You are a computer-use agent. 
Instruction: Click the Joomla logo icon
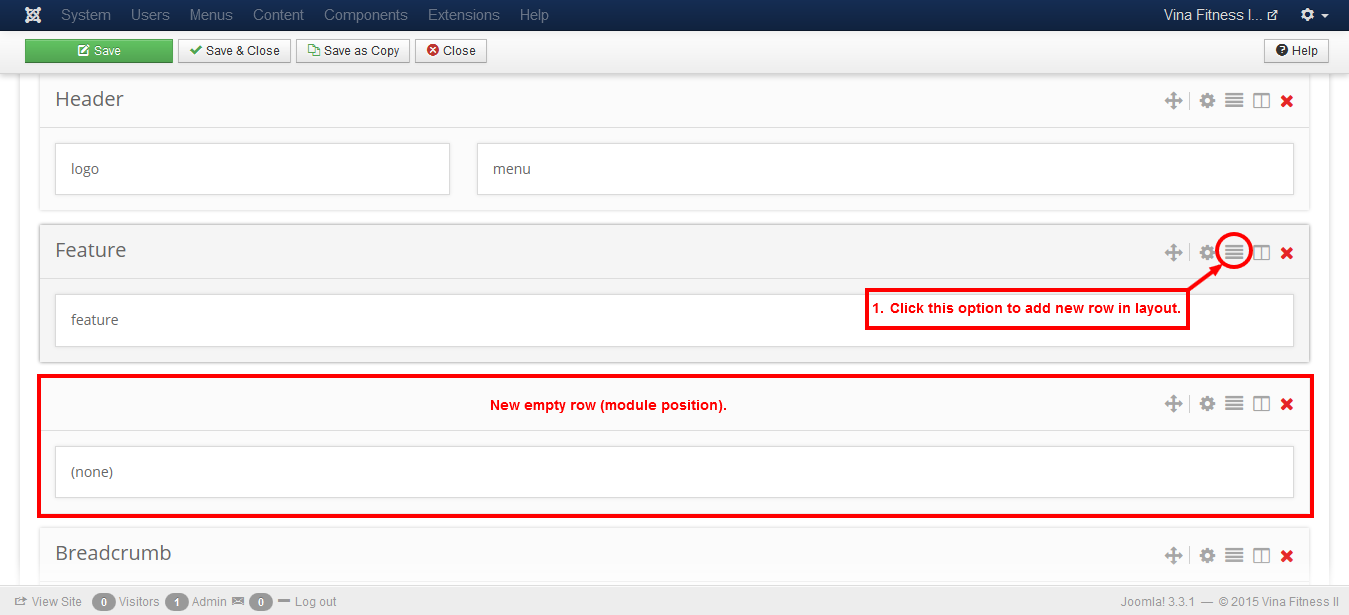pyautogui.click(x=33, y=15)
